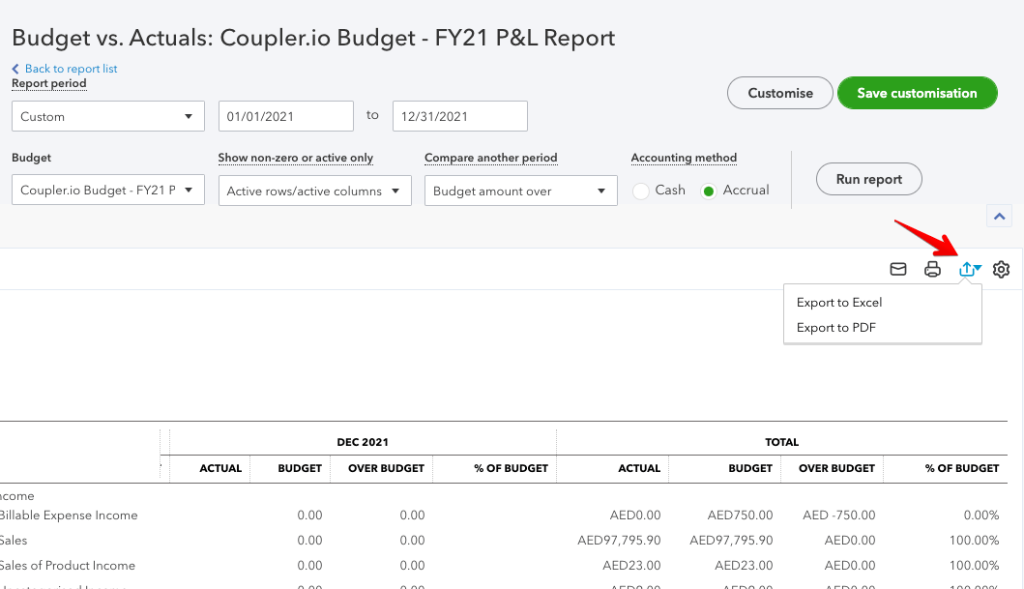This screenshot has width=1024, height=589.
Task: Click the start date field 01/01/2021
Action: click(x=285, y=115)
